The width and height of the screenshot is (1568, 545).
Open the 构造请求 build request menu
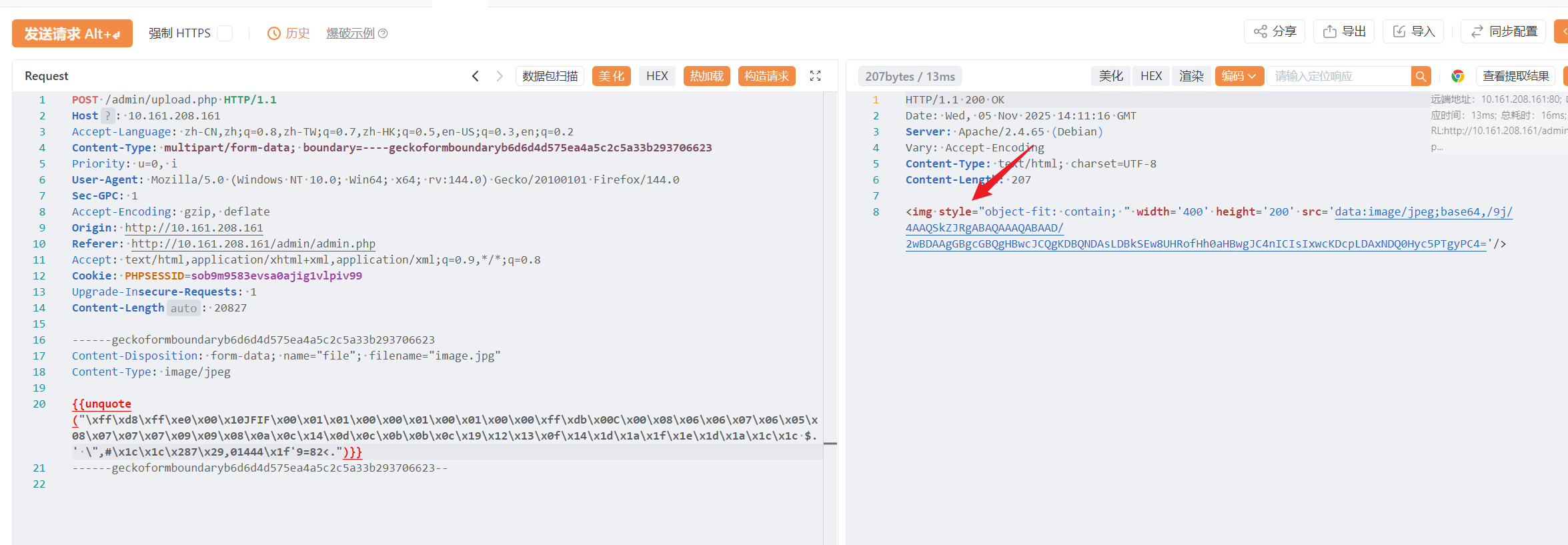pos(766,76)
